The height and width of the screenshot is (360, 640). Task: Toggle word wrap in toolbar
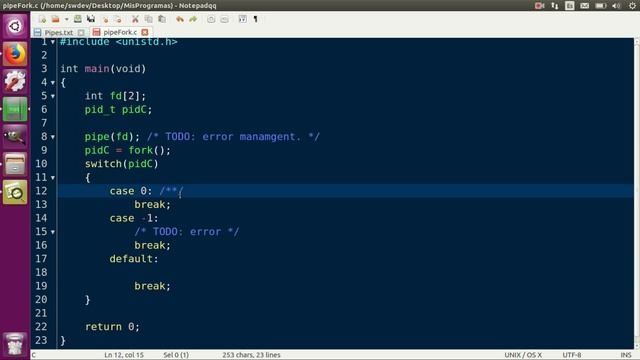[x=242, y=19]
